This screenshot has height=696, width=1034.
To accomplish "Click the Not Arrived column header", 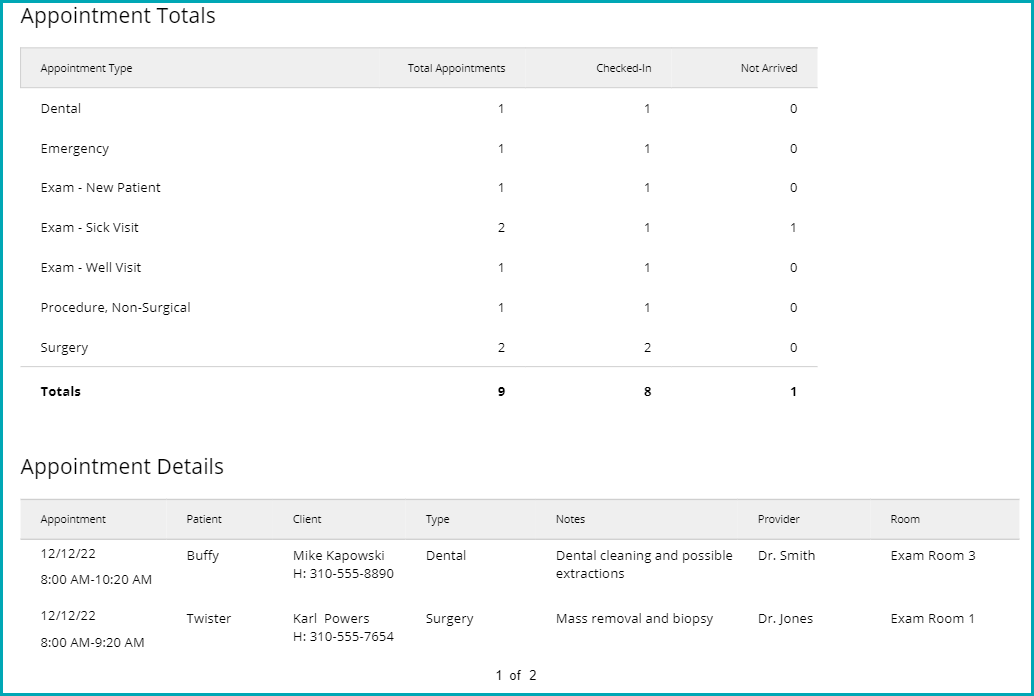I will [x=769, y=69].
